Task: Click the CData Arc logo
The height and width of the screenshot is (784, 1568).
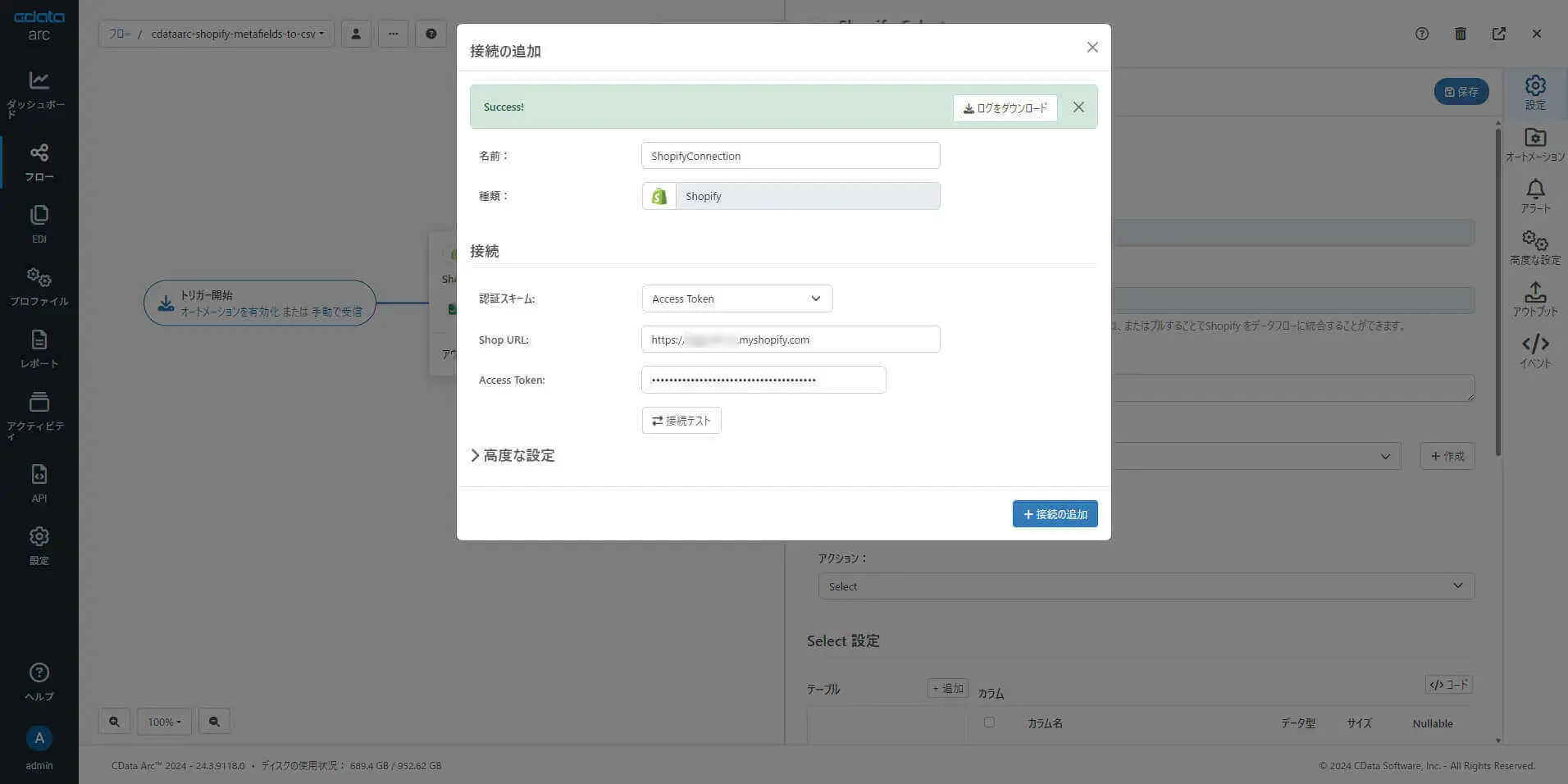Action: [39, 25]
